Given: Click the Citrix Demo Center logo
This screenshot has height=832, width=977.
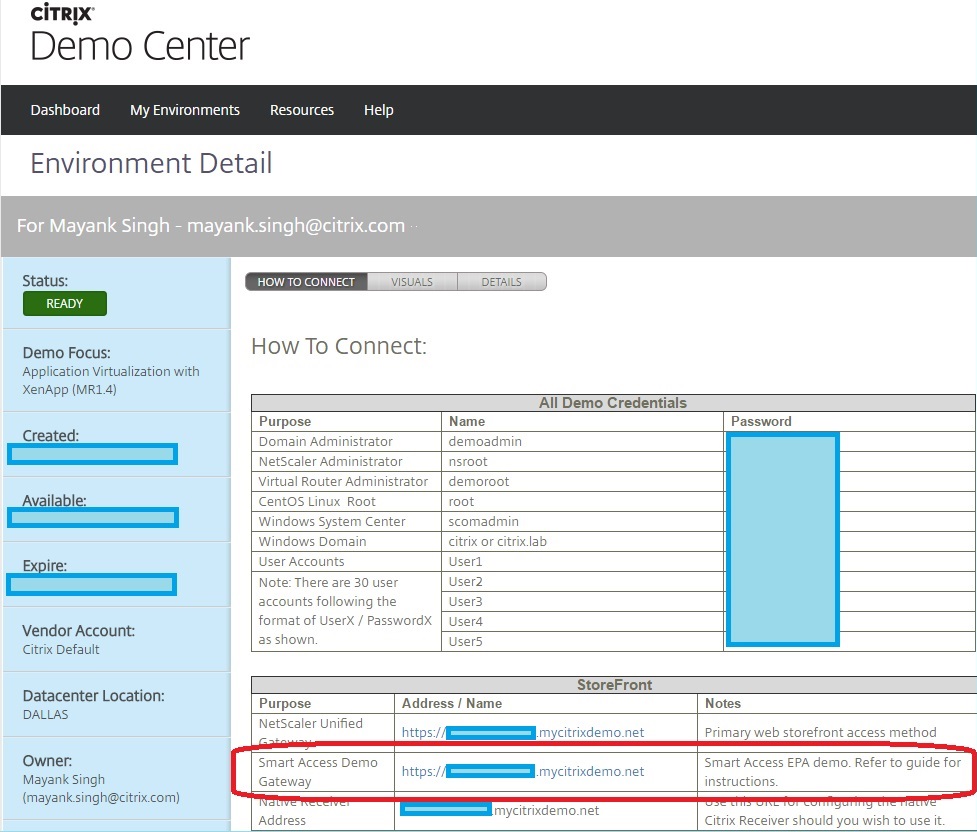Looking at the screenshot, I should pos(140,33).
